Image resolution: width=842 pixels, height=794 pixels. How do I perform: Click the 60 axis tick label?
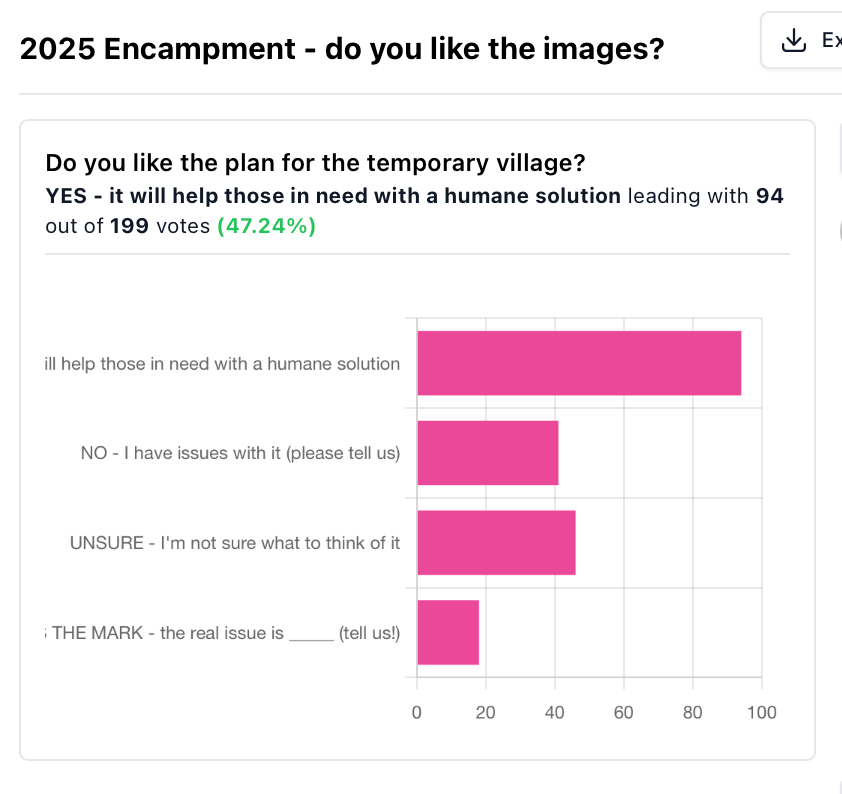[623, 712]
